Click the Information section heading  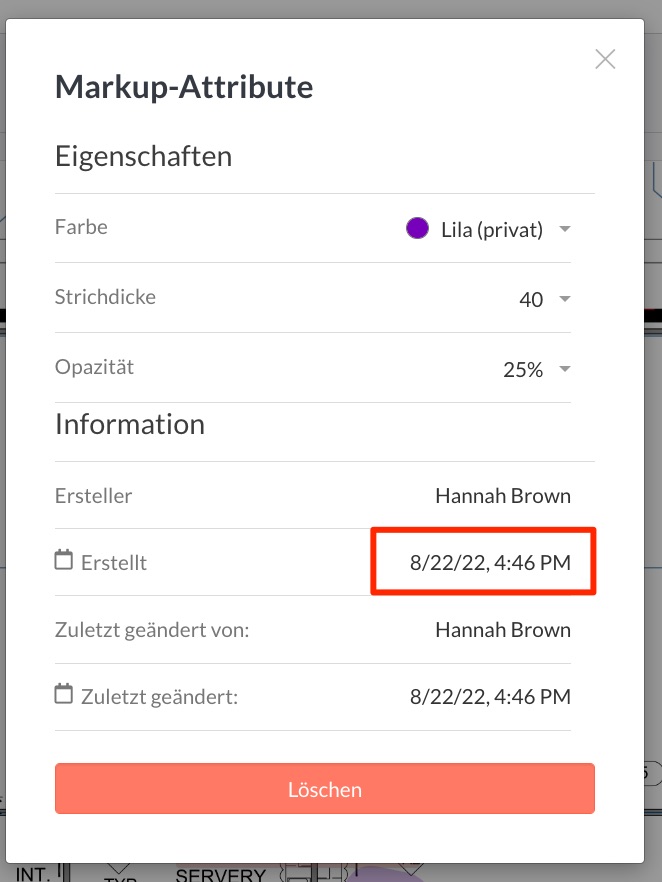[x=129, y=424]
